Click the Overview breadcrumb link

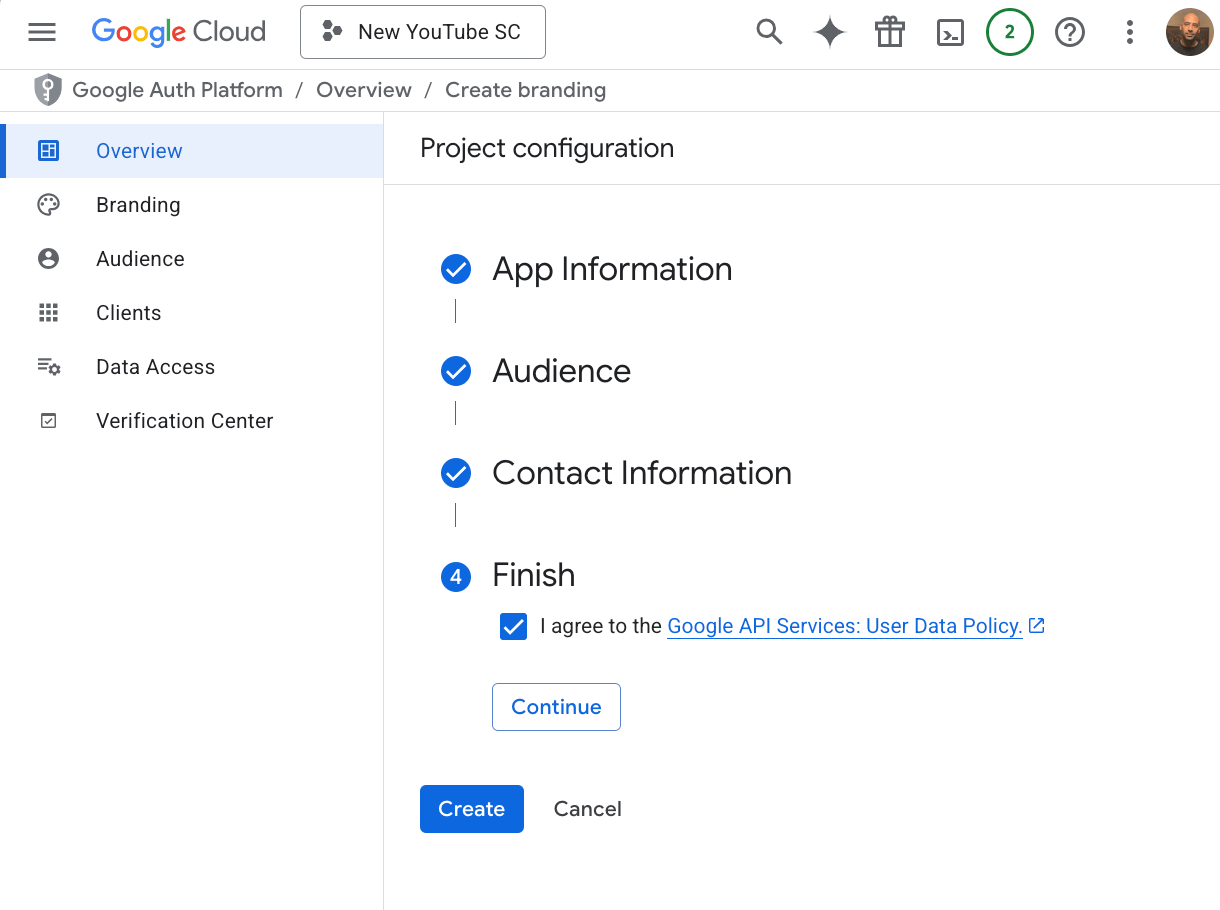tap(363, 90)
